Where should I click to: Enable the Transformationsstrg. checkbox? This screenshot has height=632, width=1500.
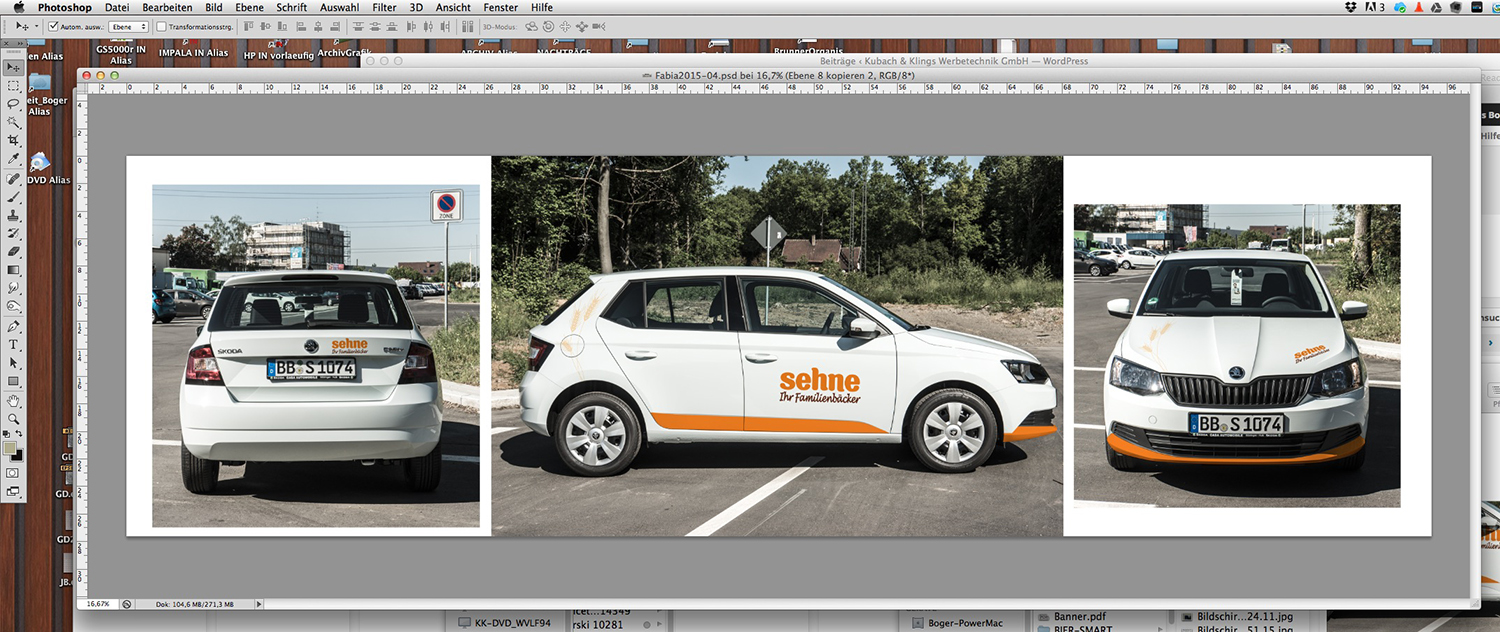coord(162,26)
